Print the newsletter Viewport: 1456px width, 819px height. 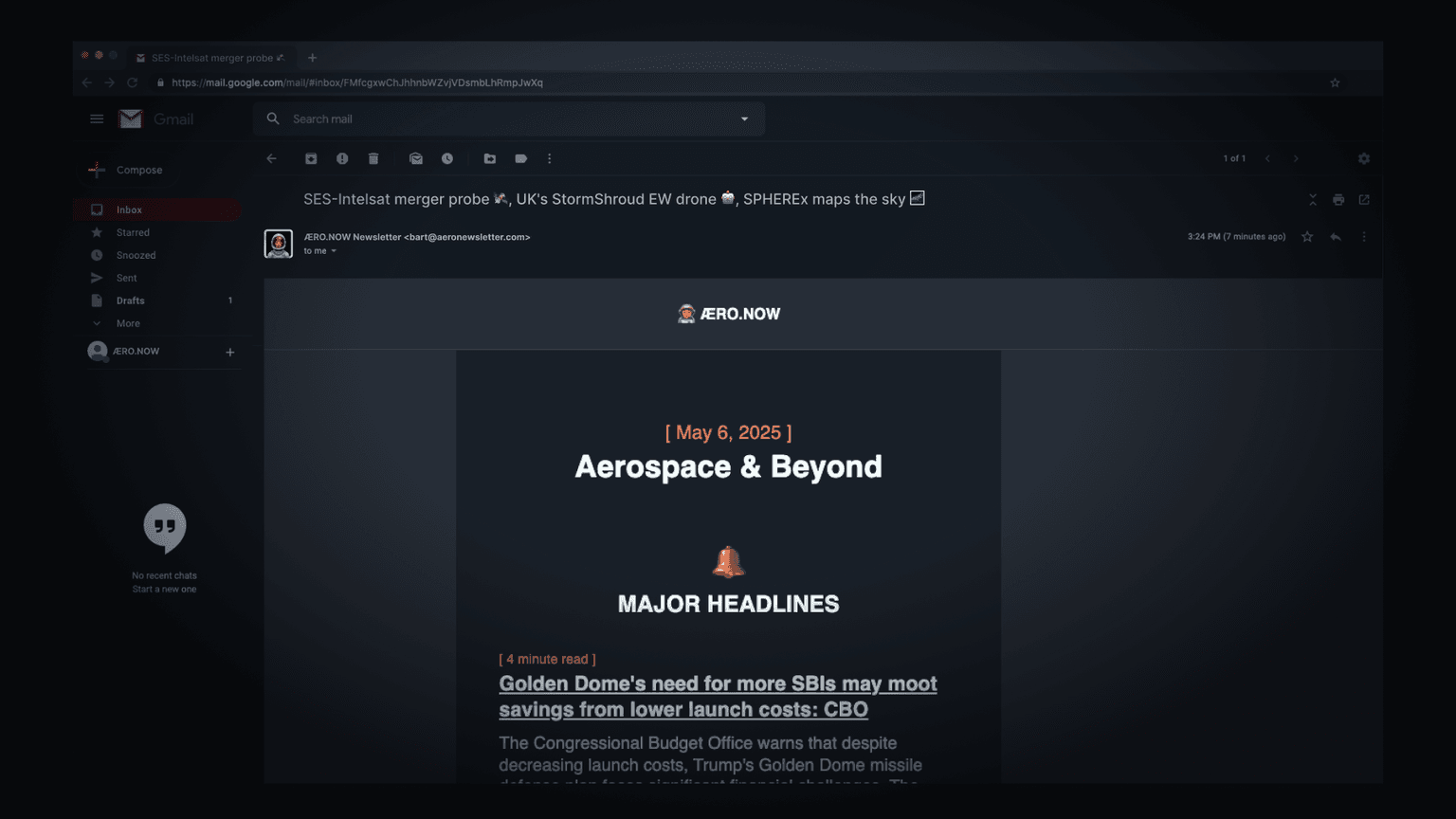point(1338,199)
